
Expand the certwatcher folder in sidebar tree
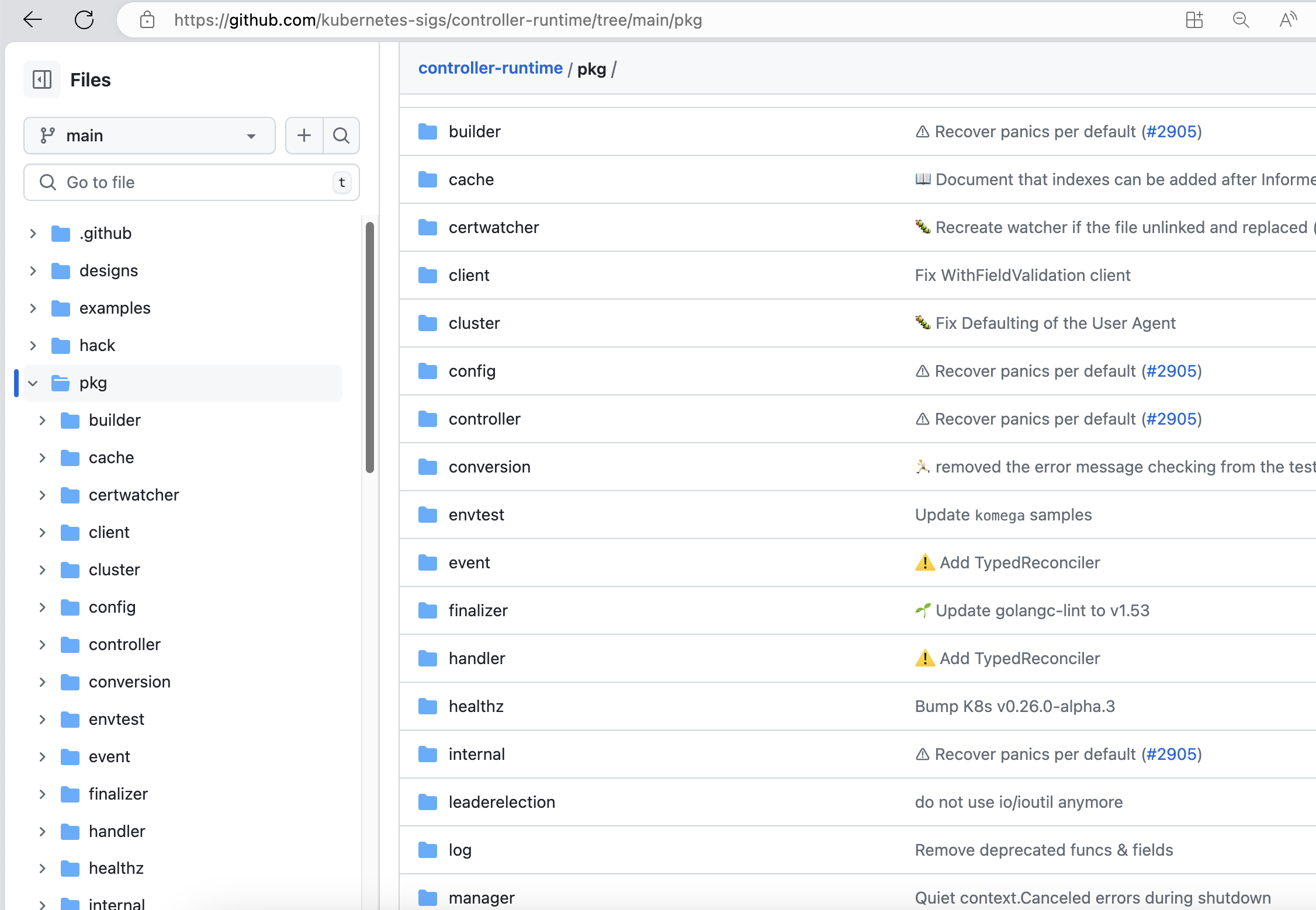point(43,495)
